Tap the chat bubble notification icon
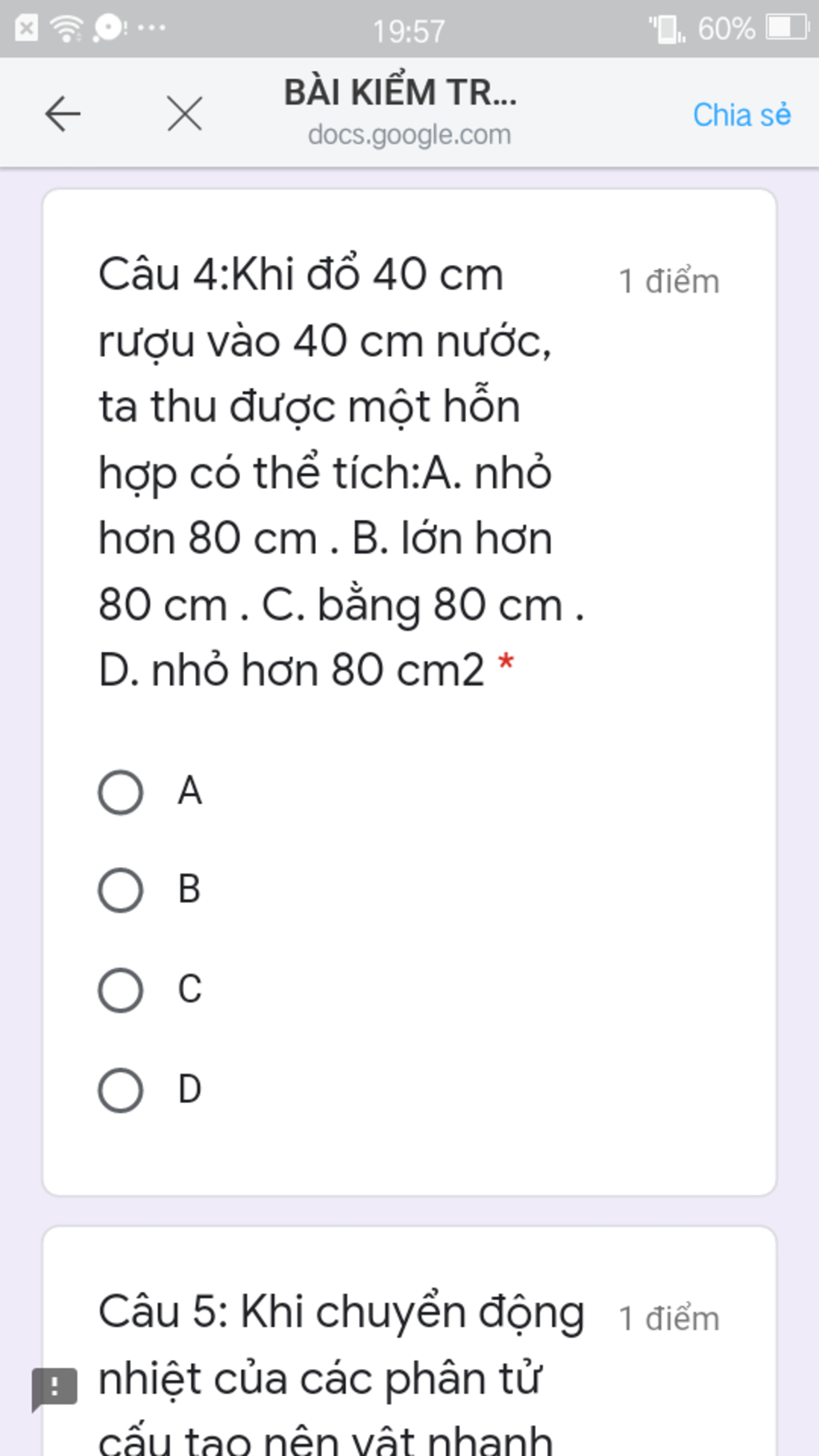The image size is (819, 1456). coord(108,29)
